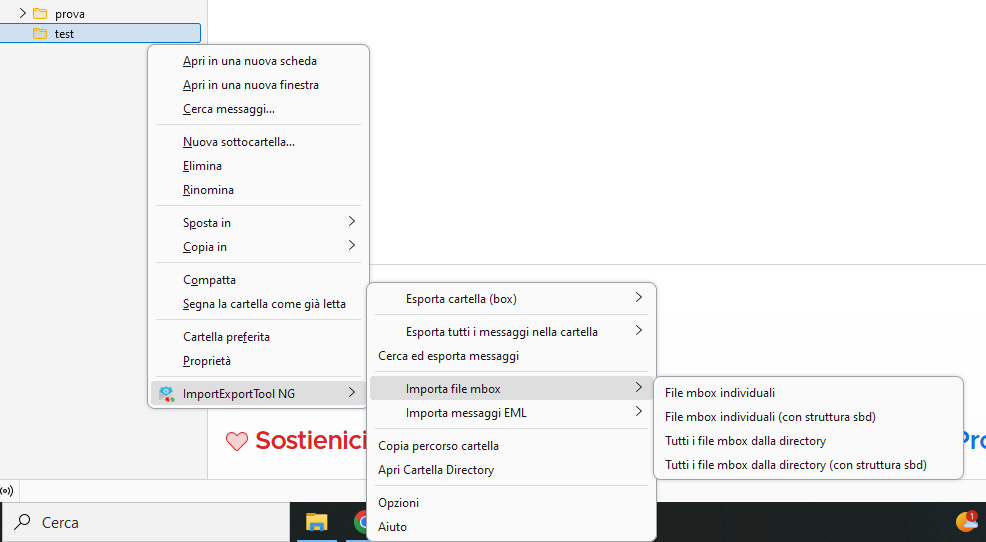Image resolution: width=986 pixels, height=542 pixels.
Task: Select Nuova sottocartella... menu entry
Action: pyautogui.click(x=258, y=142)
